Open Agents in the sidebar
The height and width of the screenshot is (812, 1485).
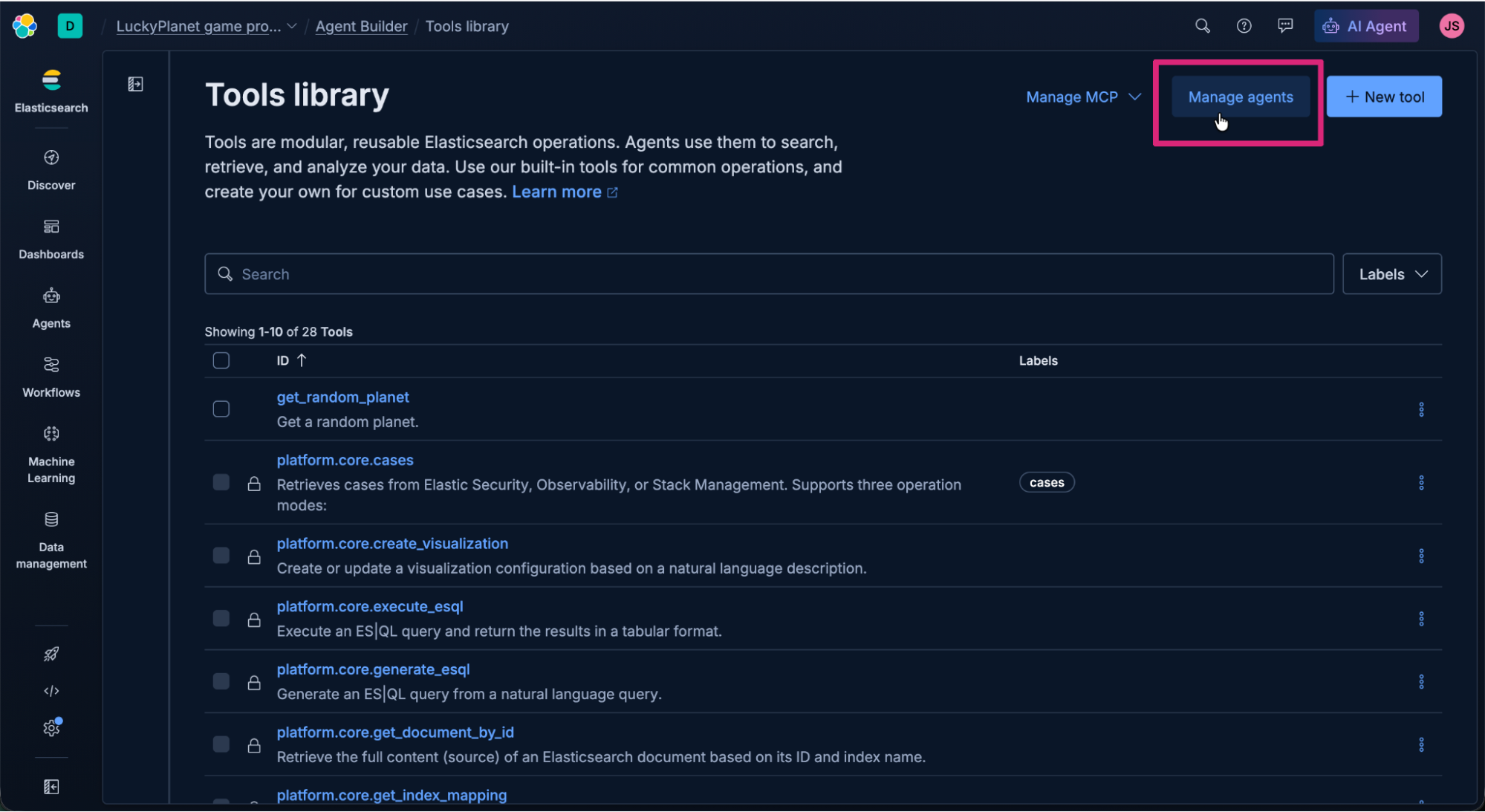click(x=51, y=308)
